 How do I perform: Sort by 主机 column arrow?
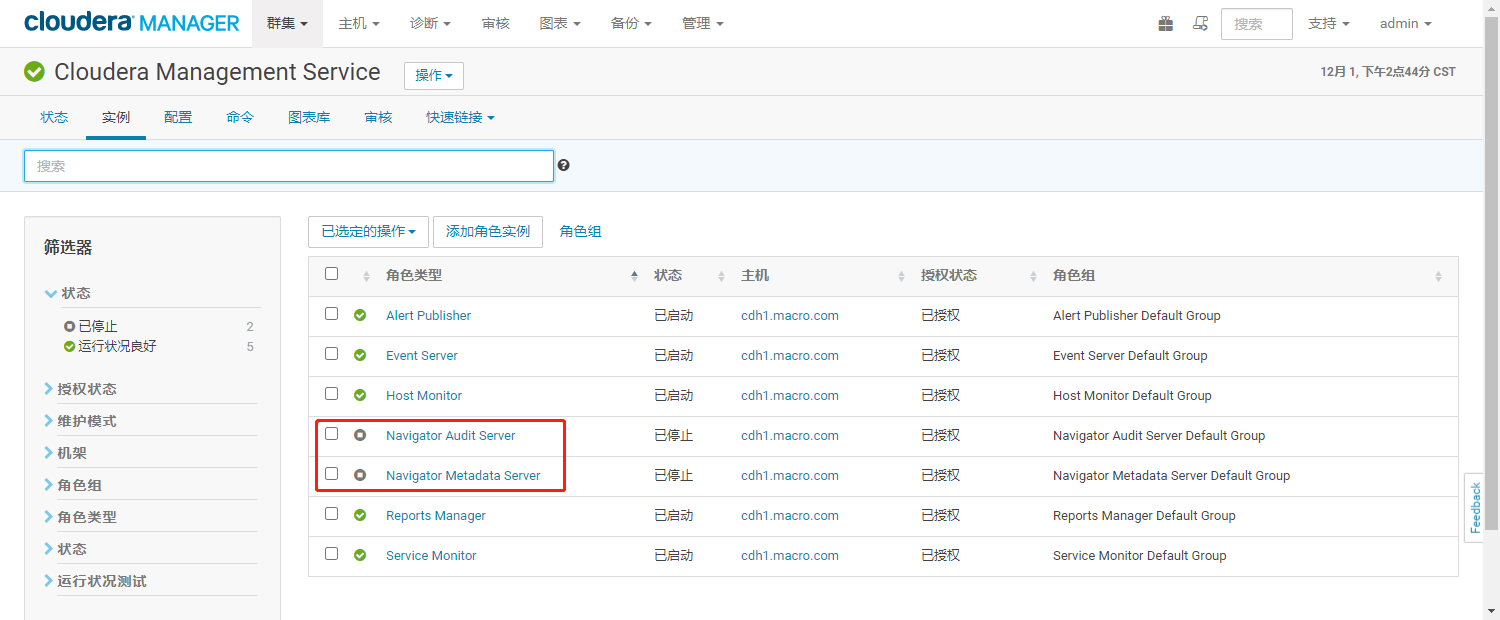tap(901, 276)
